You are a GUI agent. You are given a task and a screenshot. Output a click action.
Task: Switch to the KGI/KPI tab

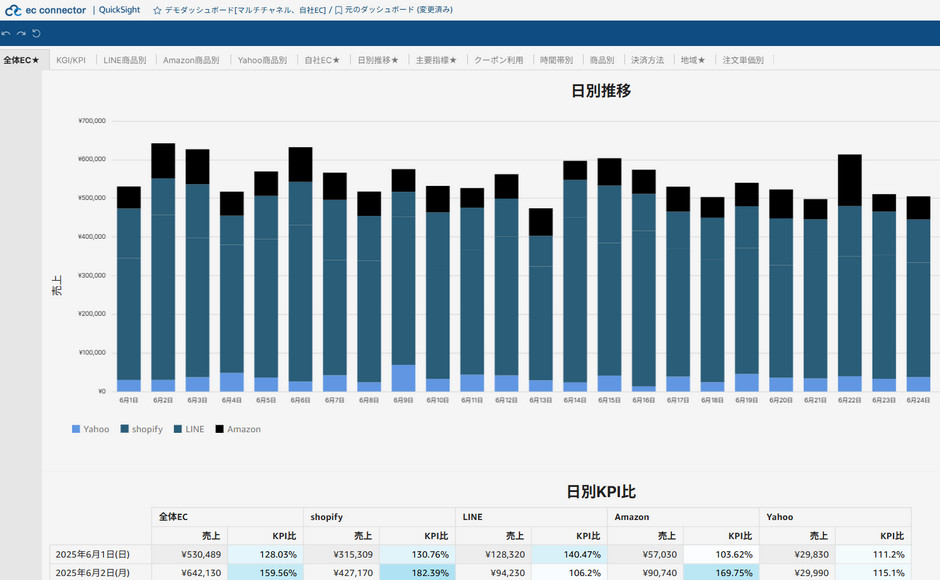(x=71, y=60)
